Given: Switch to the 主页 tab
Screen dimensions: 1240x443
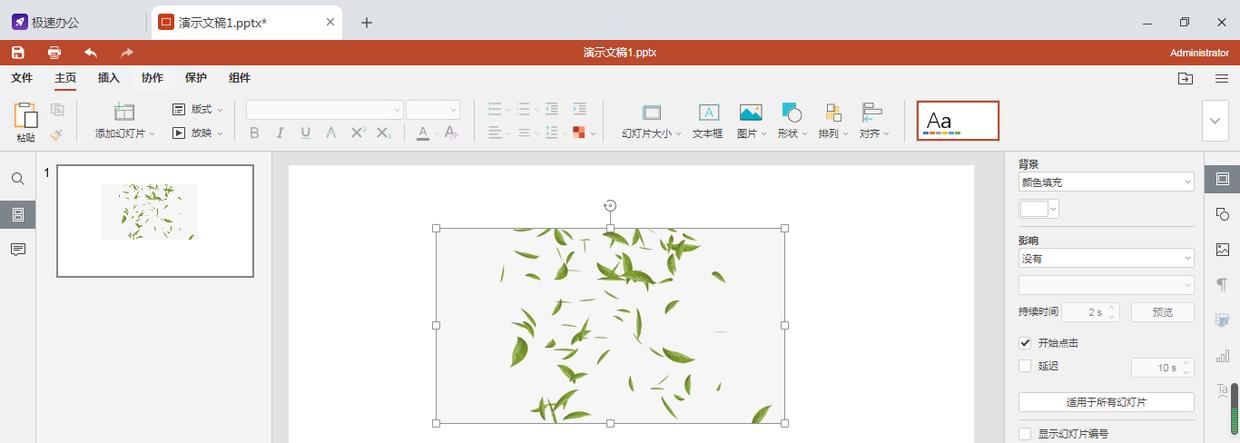Looking at the screenshot, I should (65, 78).
